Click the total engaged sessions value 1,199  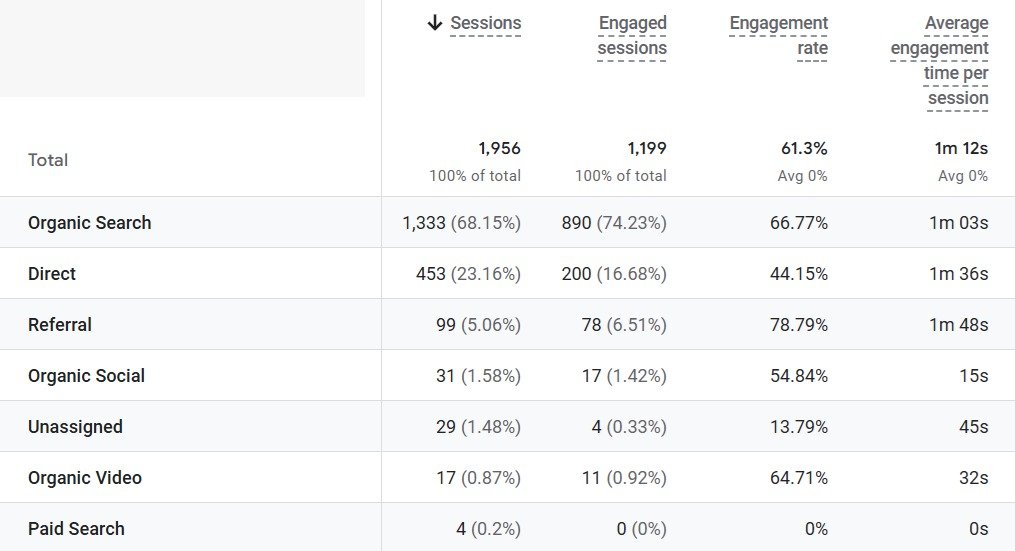click(646, 148)
